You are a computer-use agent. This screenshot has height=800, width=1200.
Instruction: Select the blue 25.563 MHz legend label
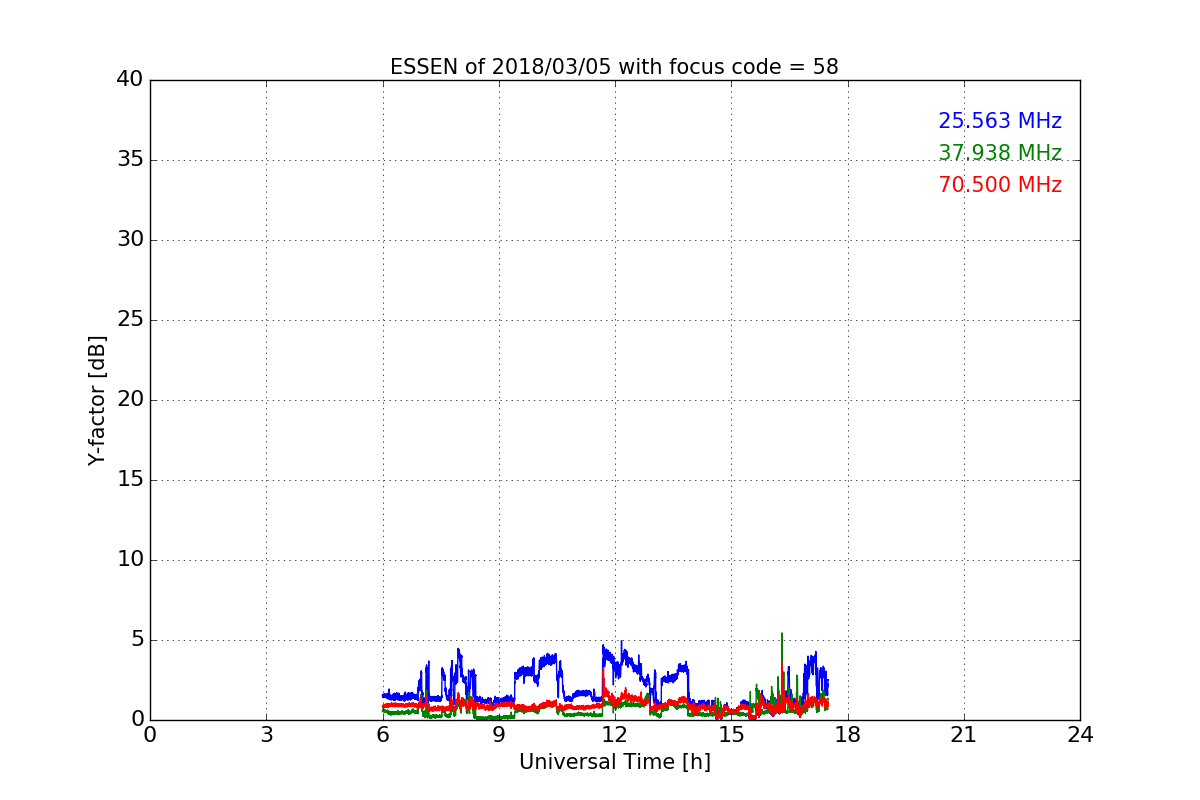click(1000, 121)
